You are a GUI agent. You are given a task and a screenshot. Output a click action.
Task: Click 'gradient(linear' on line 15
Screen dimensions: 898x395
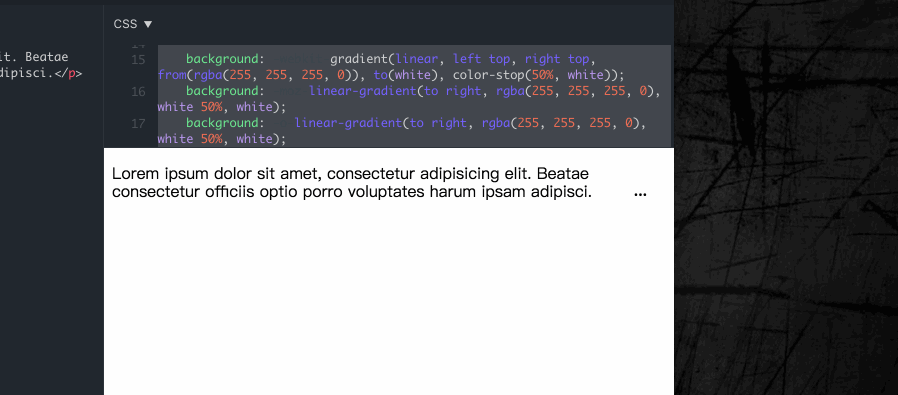[384, 59]
